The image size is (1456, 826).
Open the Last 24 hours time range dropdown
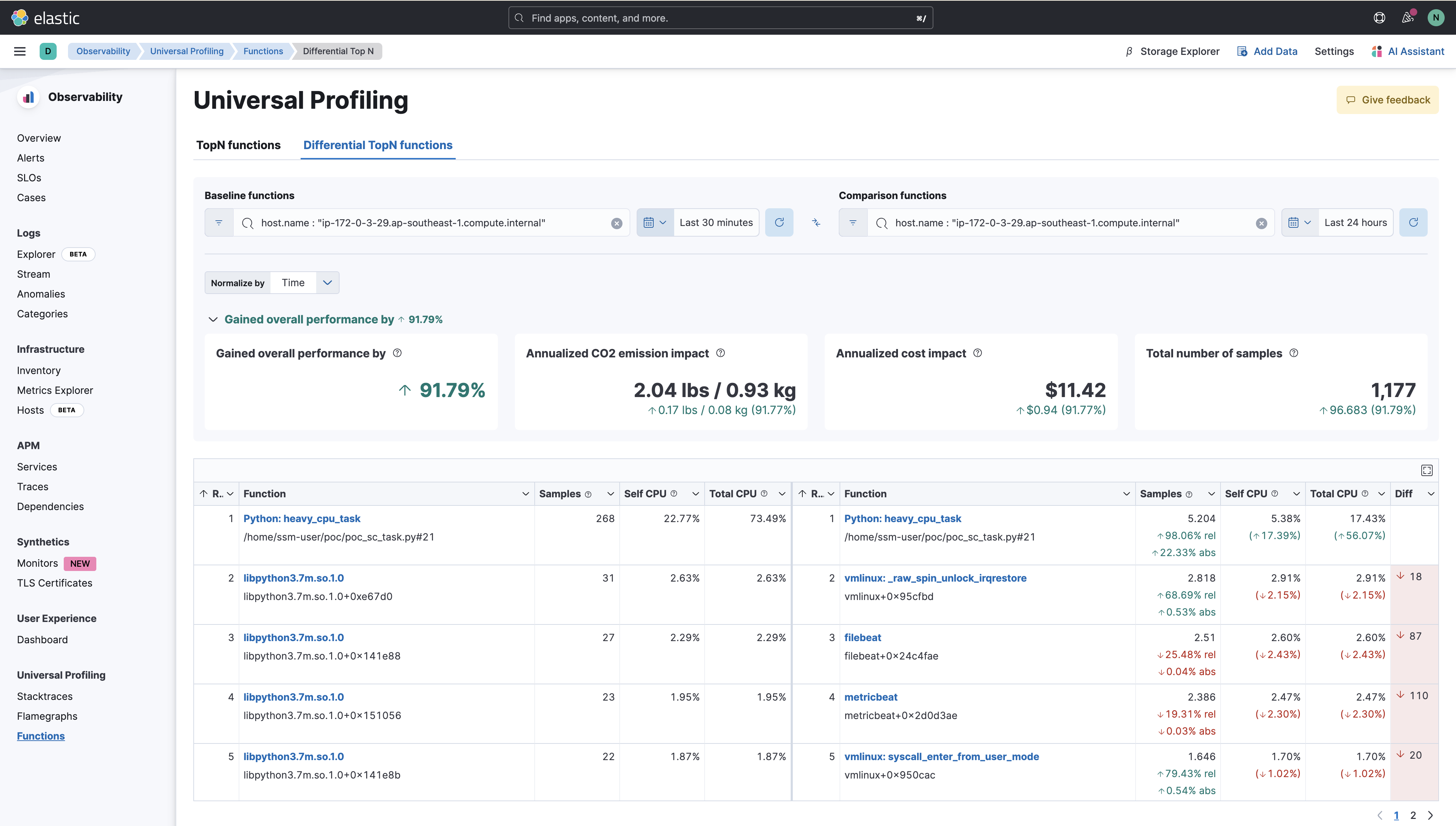click(1354, 222)
